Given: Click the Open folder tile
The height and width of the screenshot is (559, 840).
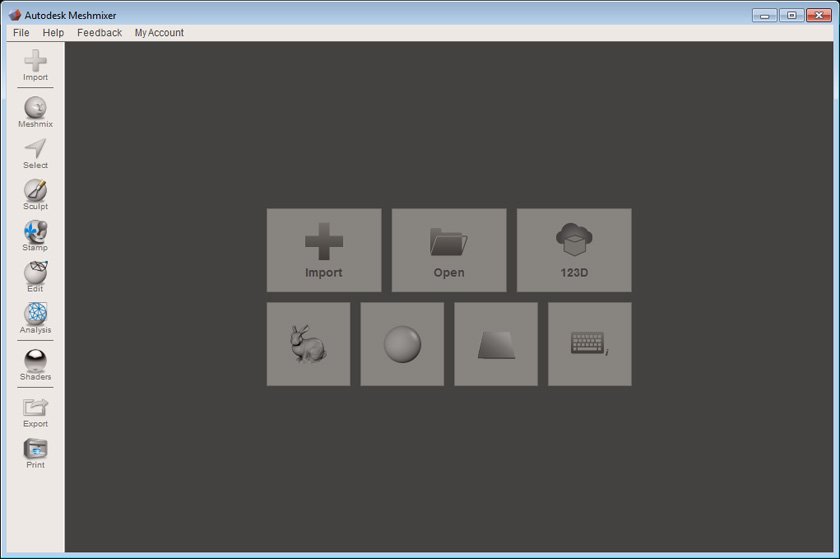Looking at the screenshot, I should tap(449, 250).
